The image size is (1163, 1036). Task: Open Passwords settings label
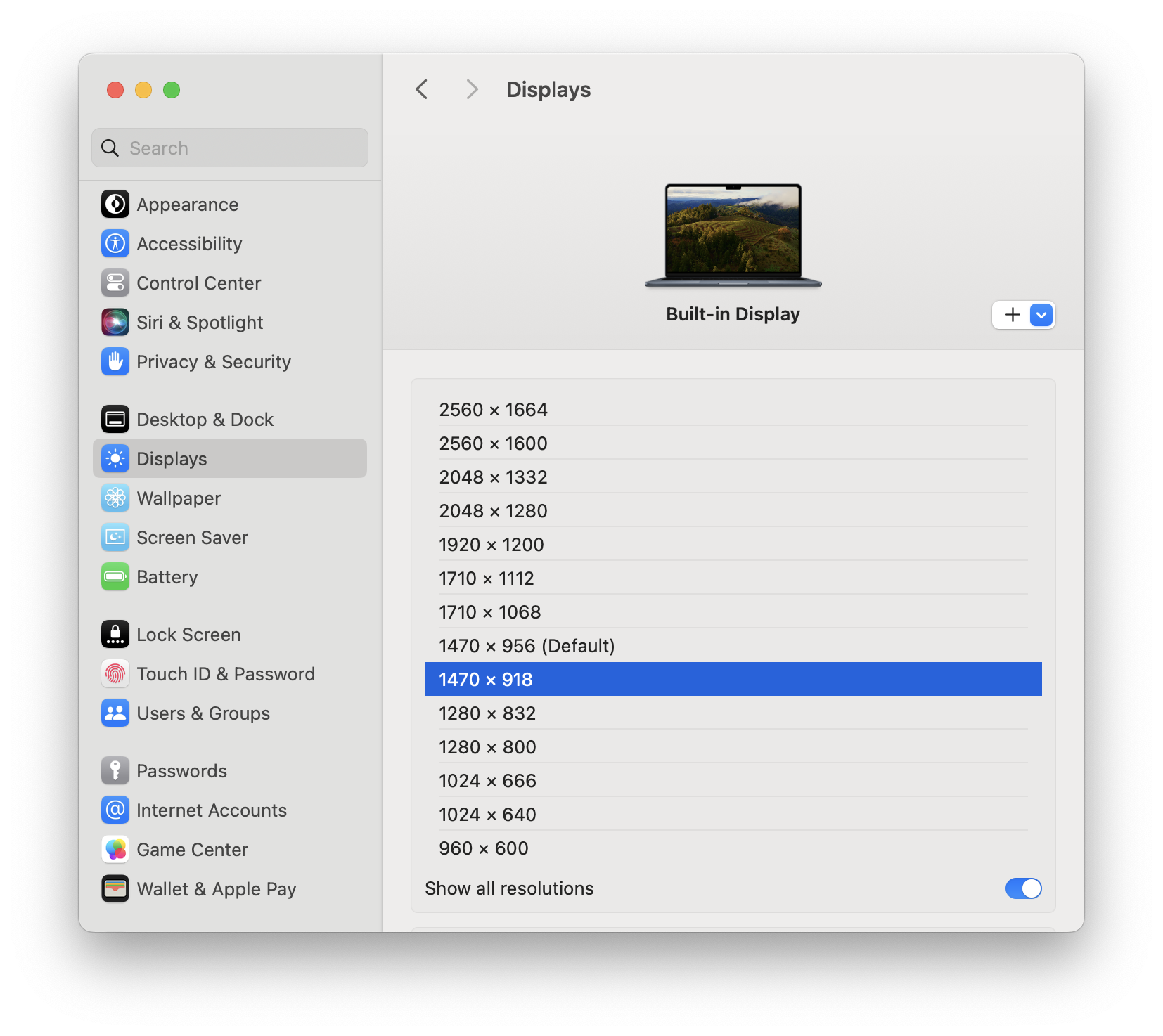point(181,771)
